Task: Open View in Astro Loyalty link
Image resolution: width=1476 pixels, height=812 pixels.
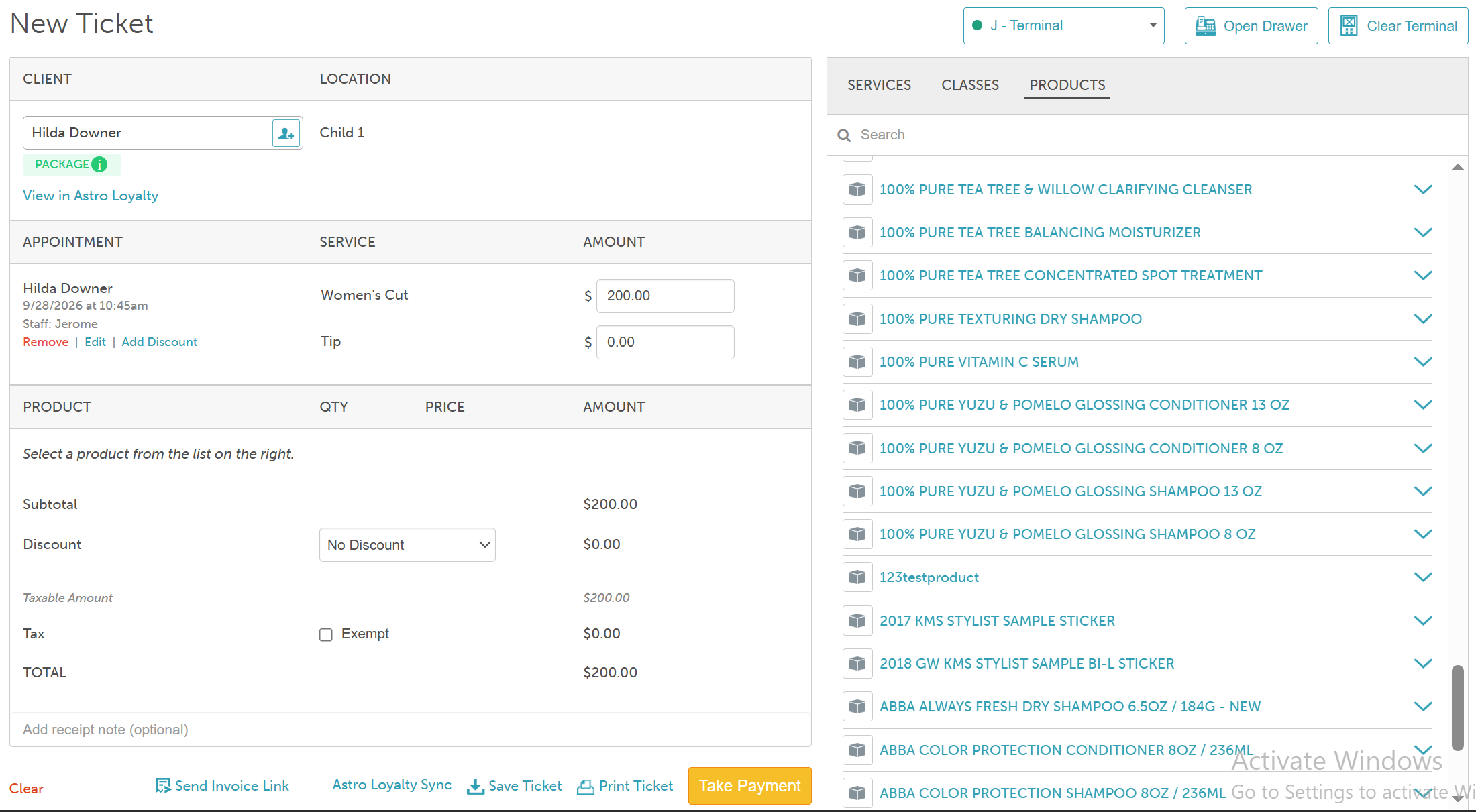Action: [x=91, y=196]
